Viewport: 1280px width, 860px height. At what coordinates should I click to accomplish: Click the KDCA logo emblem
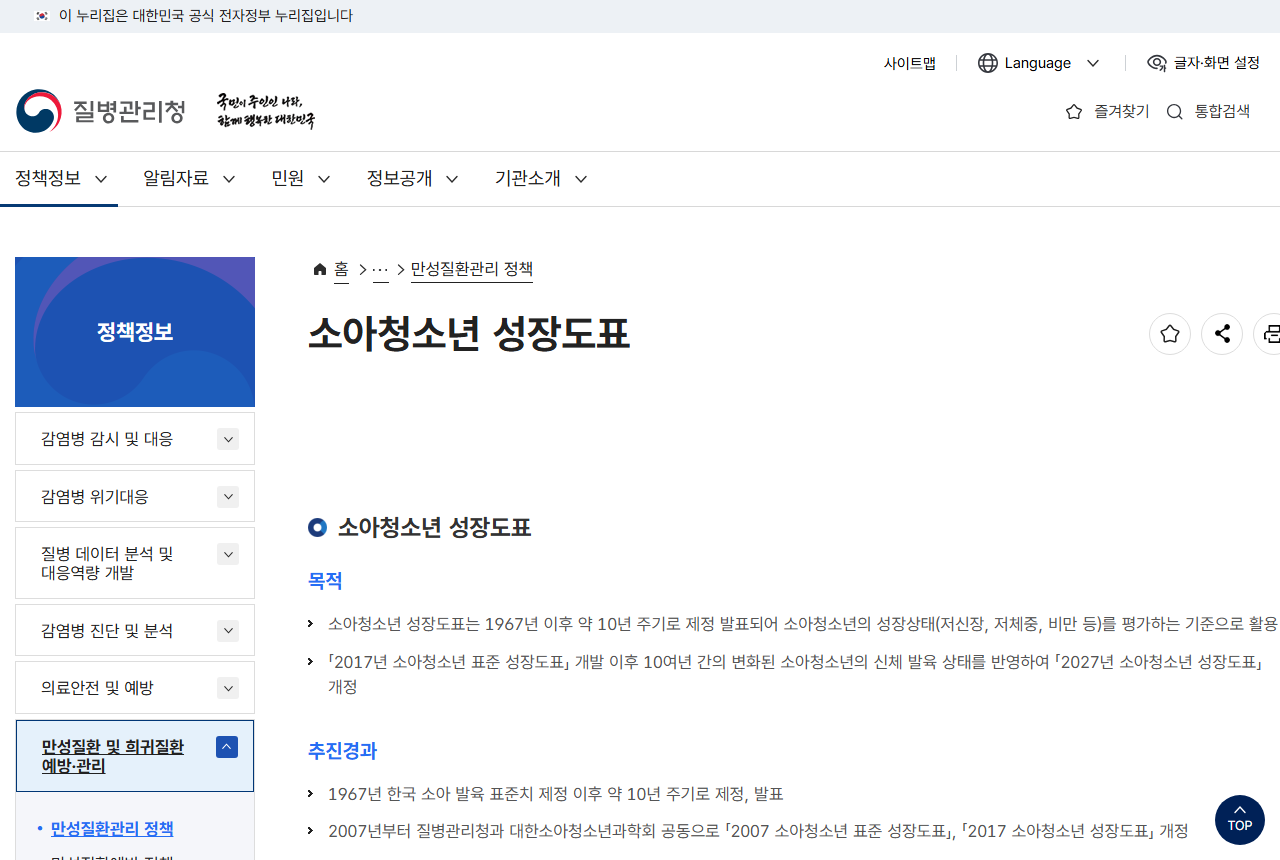tap(38, 111)
